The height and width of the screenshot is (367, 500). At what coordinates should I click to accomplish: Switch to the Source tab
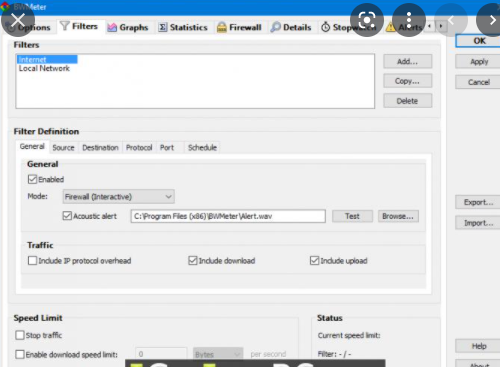point(63,148)
